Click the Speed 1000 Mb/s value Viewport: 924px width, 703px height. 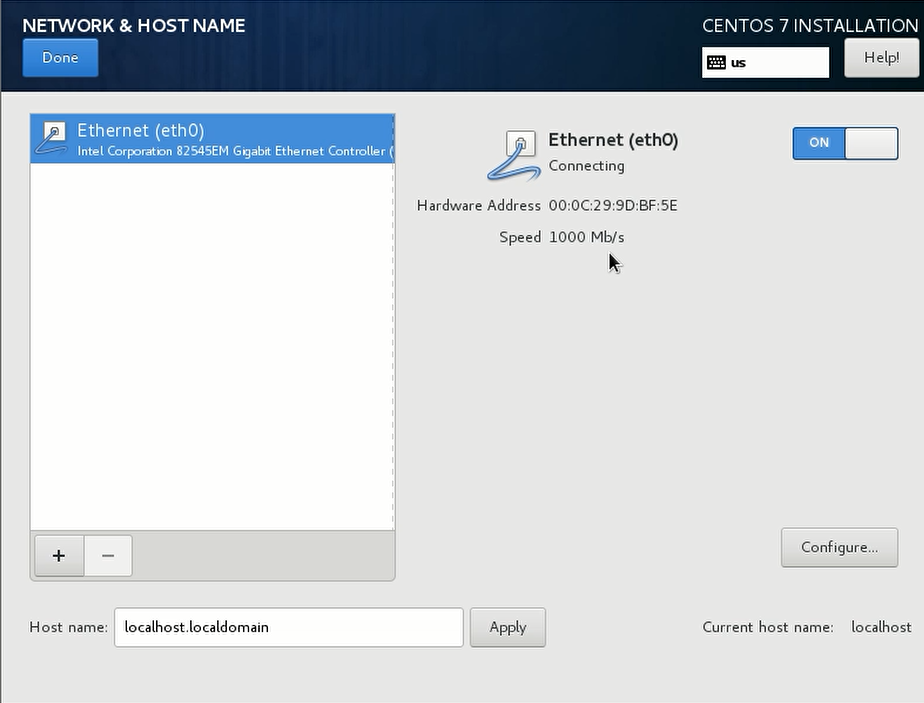(586, 237)
